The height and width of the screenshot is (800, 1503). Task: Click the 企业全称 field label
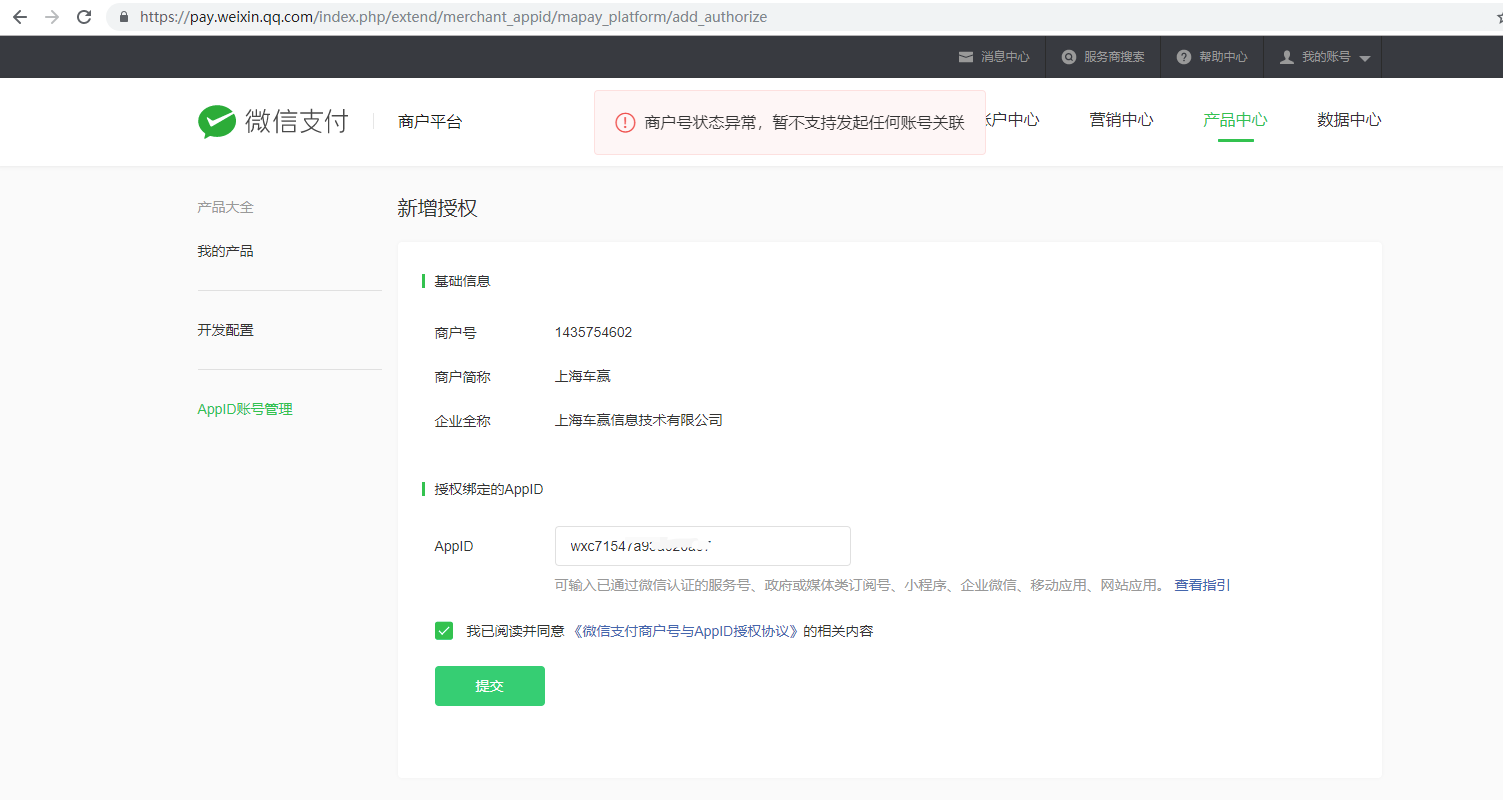[462, 421]
